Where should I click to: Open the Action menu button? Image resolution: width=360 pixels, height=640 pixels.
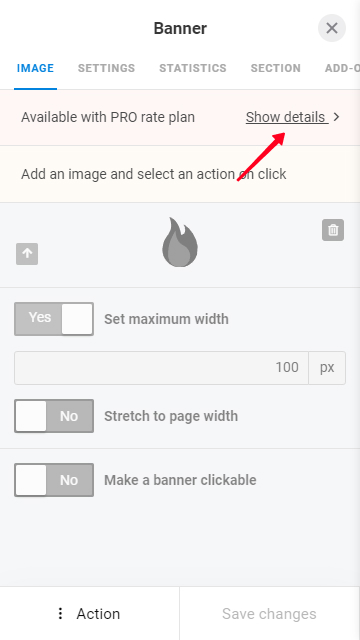click(89, 613)
